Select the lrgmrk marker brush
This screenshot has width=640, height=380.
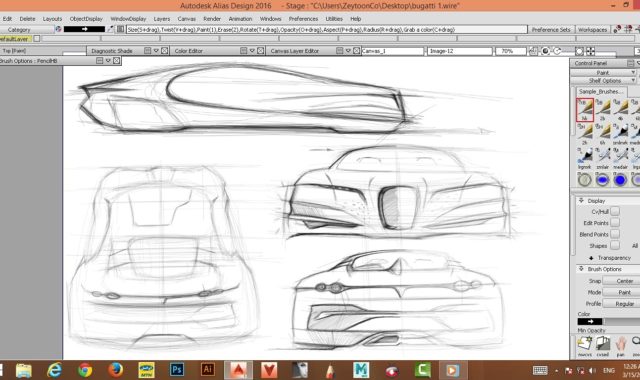(x=584, y=158)
